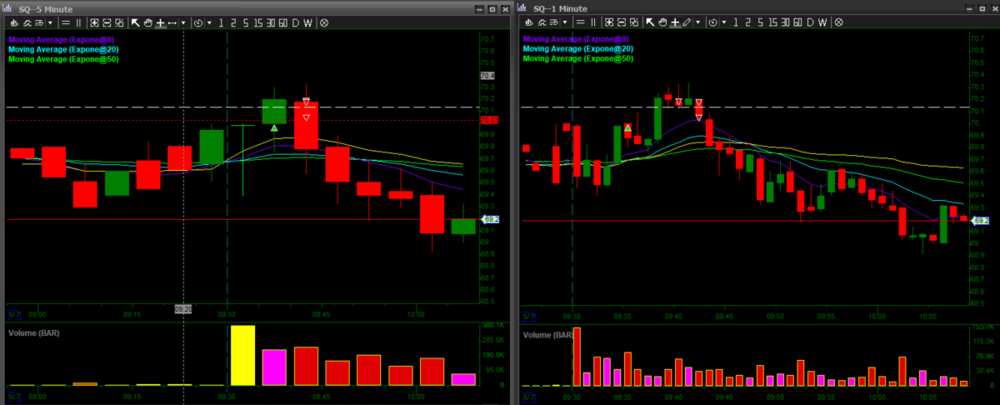Viewport: 1000px width, 405px height.
Task: Expand the clock dropdown arrow in SQ 1 Minute toolbar
Action: coord(724,23)
